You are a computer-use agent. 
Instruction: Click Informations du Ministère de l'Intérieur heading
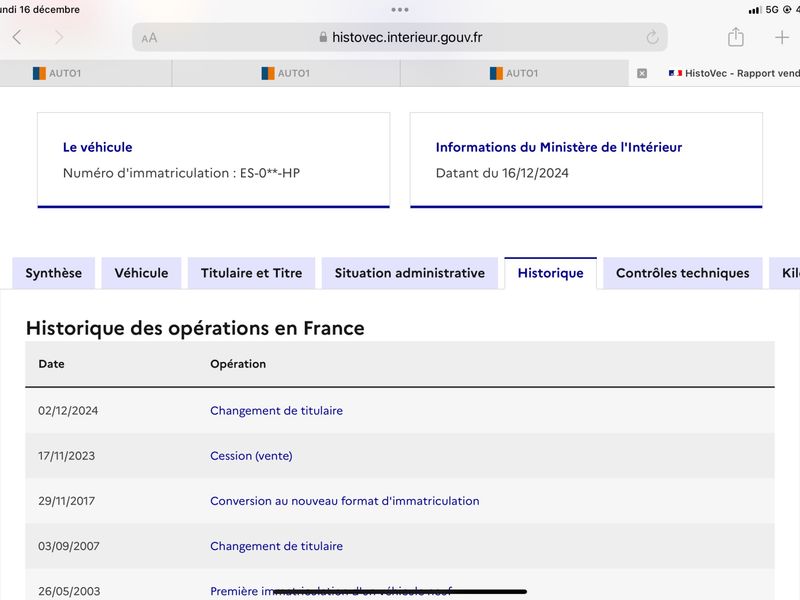pyautogui.click(x=559, y=147)
